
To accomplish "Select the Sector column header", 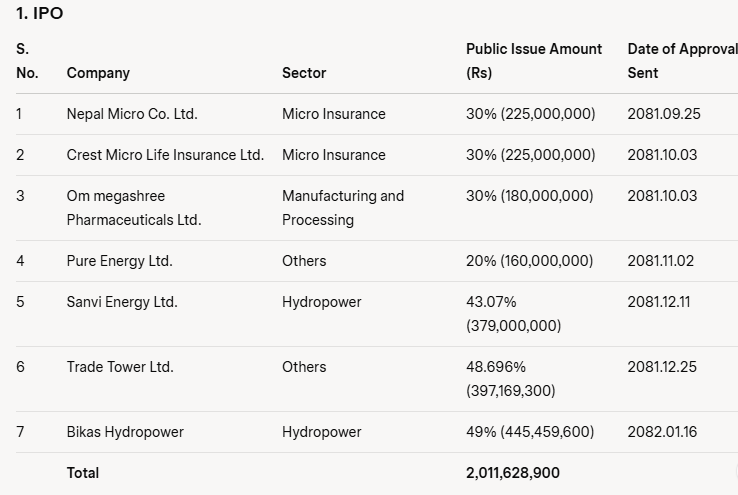I will tap(304, 73).
